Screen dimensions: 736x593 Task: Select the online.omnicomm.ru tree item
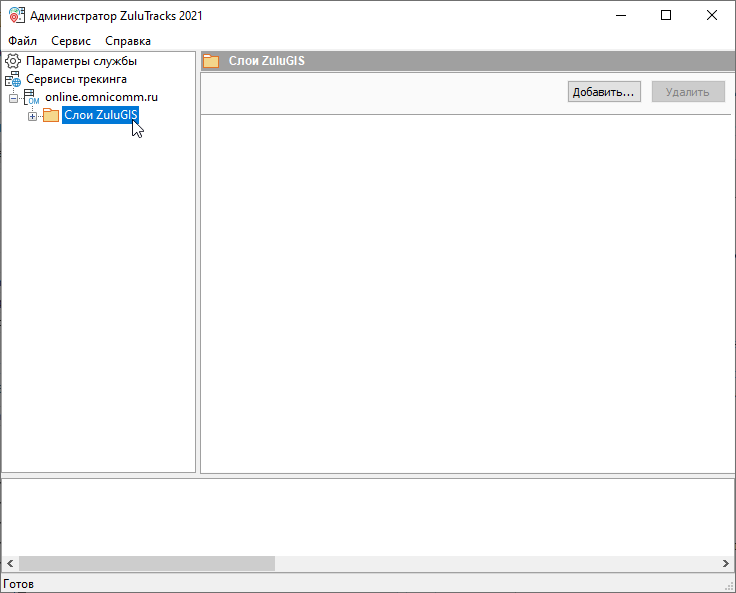click(101, 97)
